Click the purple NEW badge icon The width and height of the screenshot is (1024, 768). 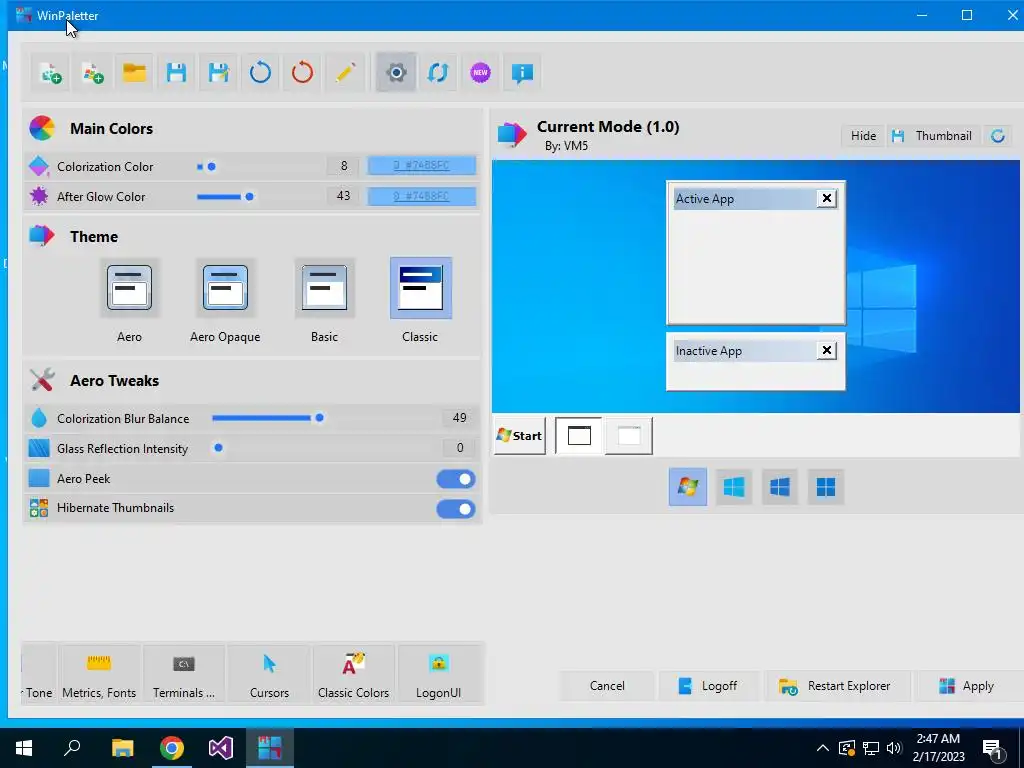480,72
